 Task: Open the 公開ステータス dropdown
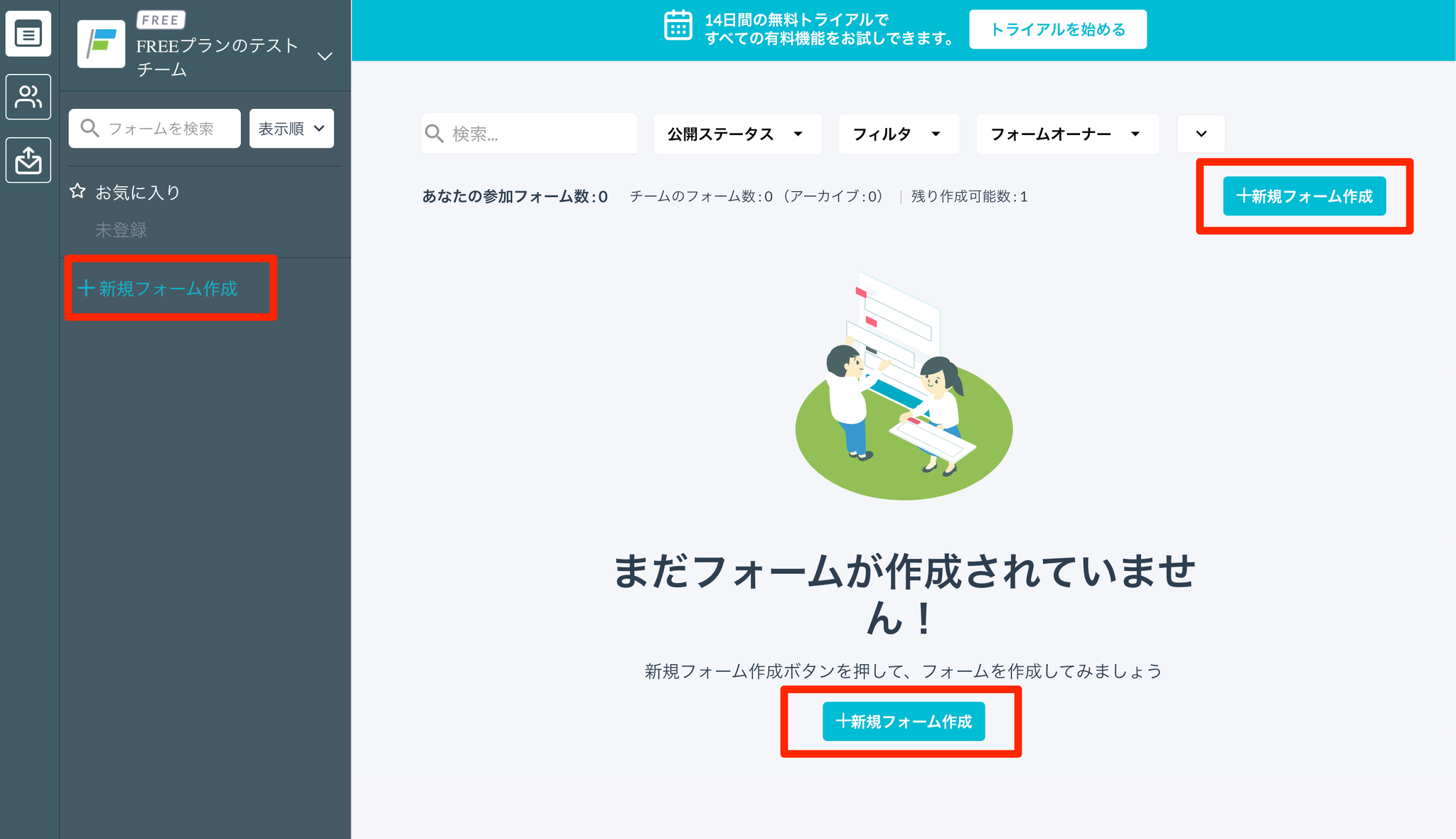[x=737, y=134]
